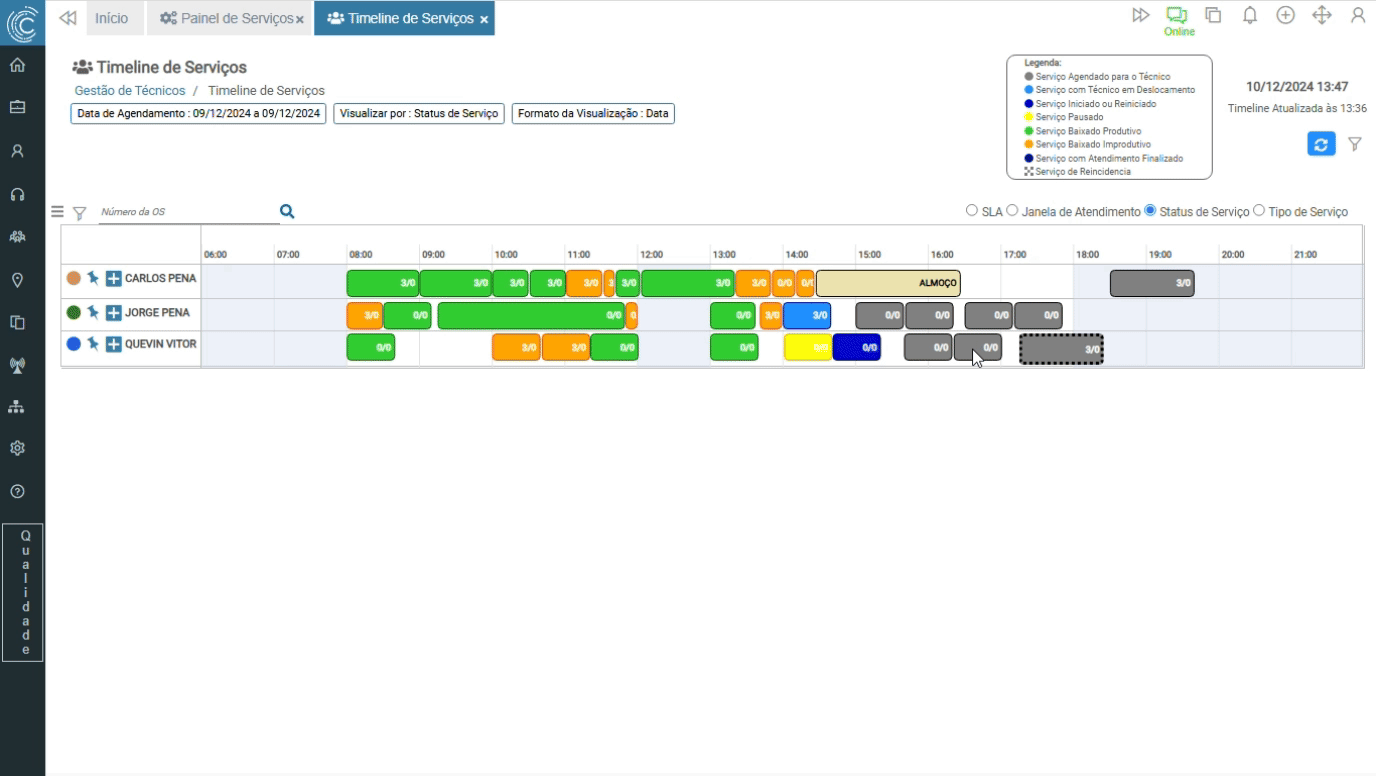Pin the CARLOS PENA technician row
Image resolution: width=1376 pixels, height=776 pixels.
(x=93, y=278)
